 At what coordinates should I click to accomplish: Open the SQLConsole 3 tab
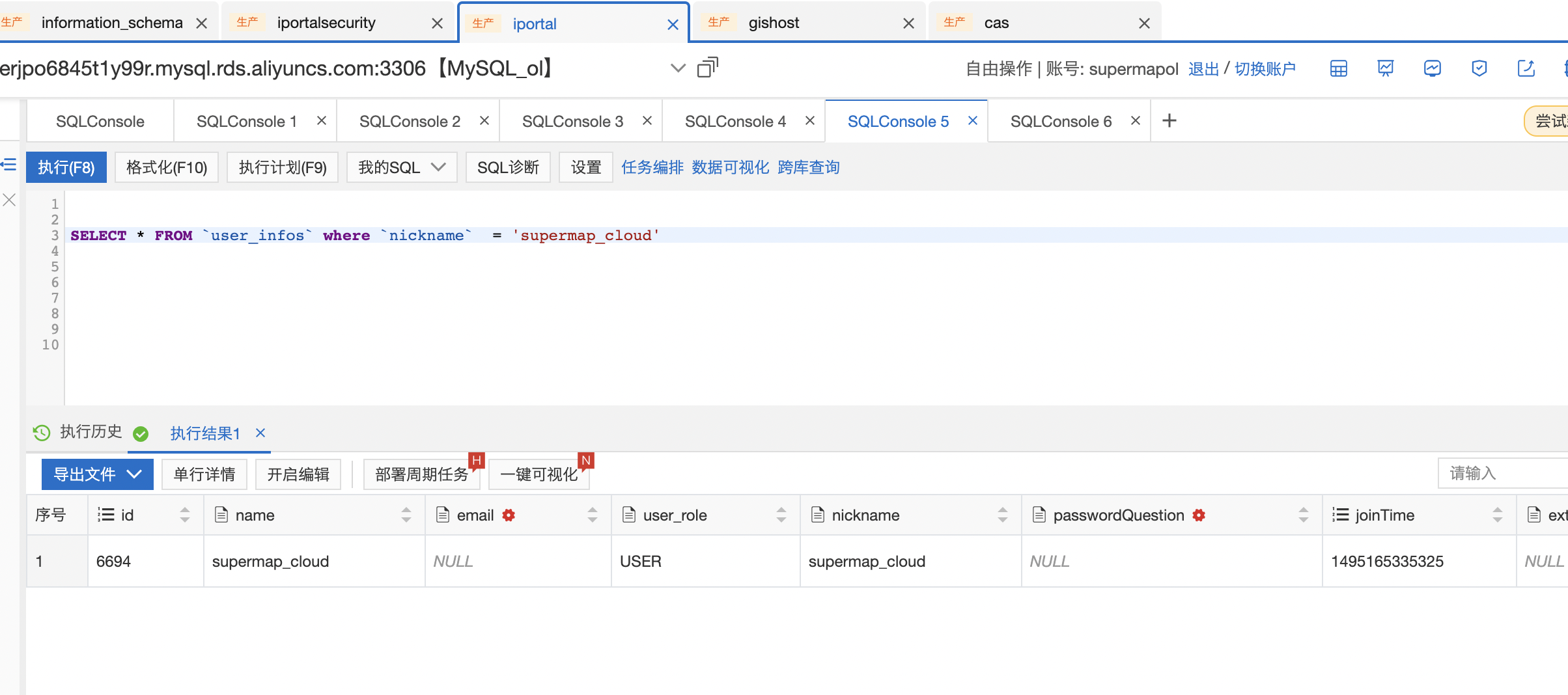(573, 120)
